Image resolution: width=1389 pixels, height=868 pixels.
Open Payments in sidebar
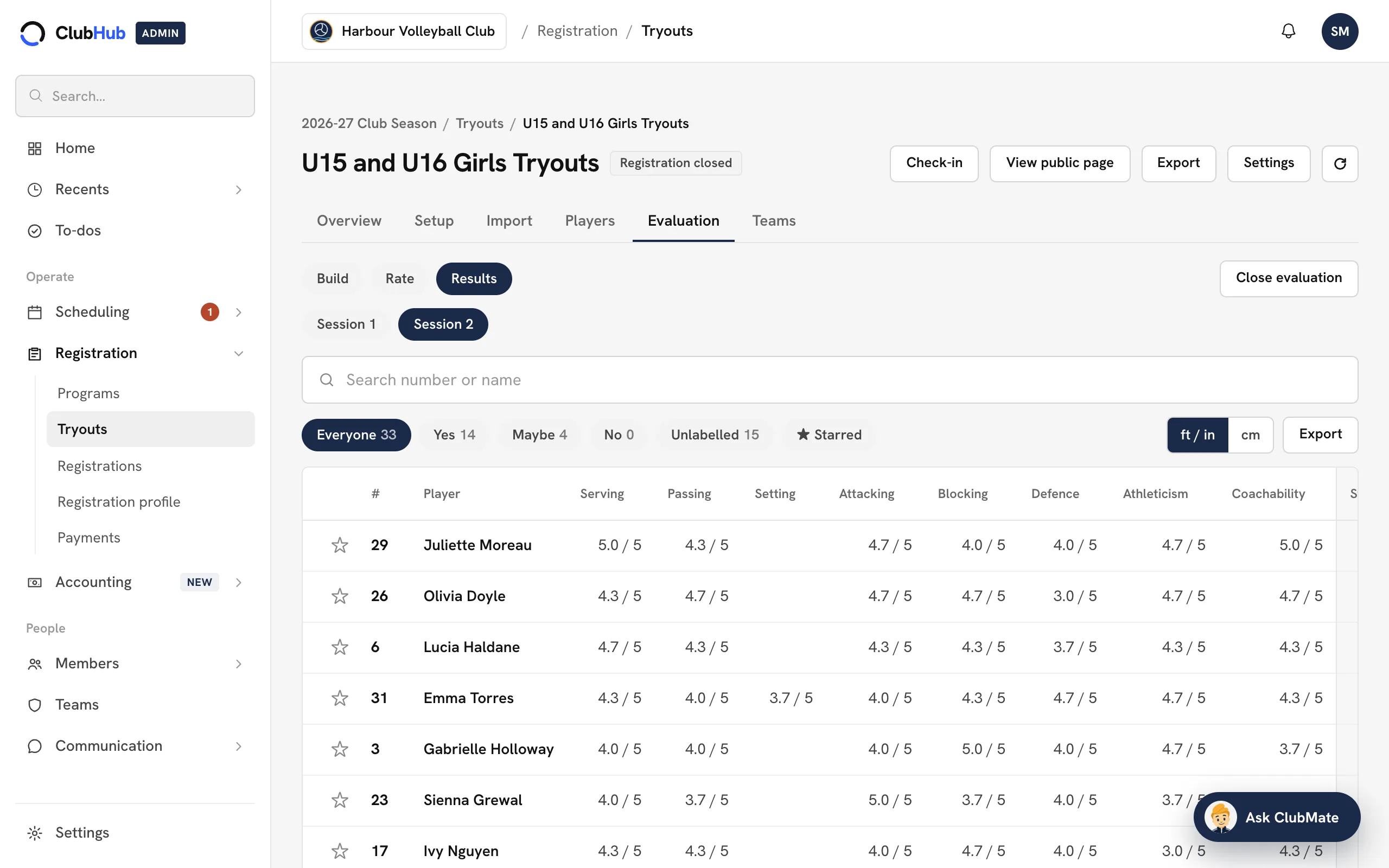pos(88,538)
